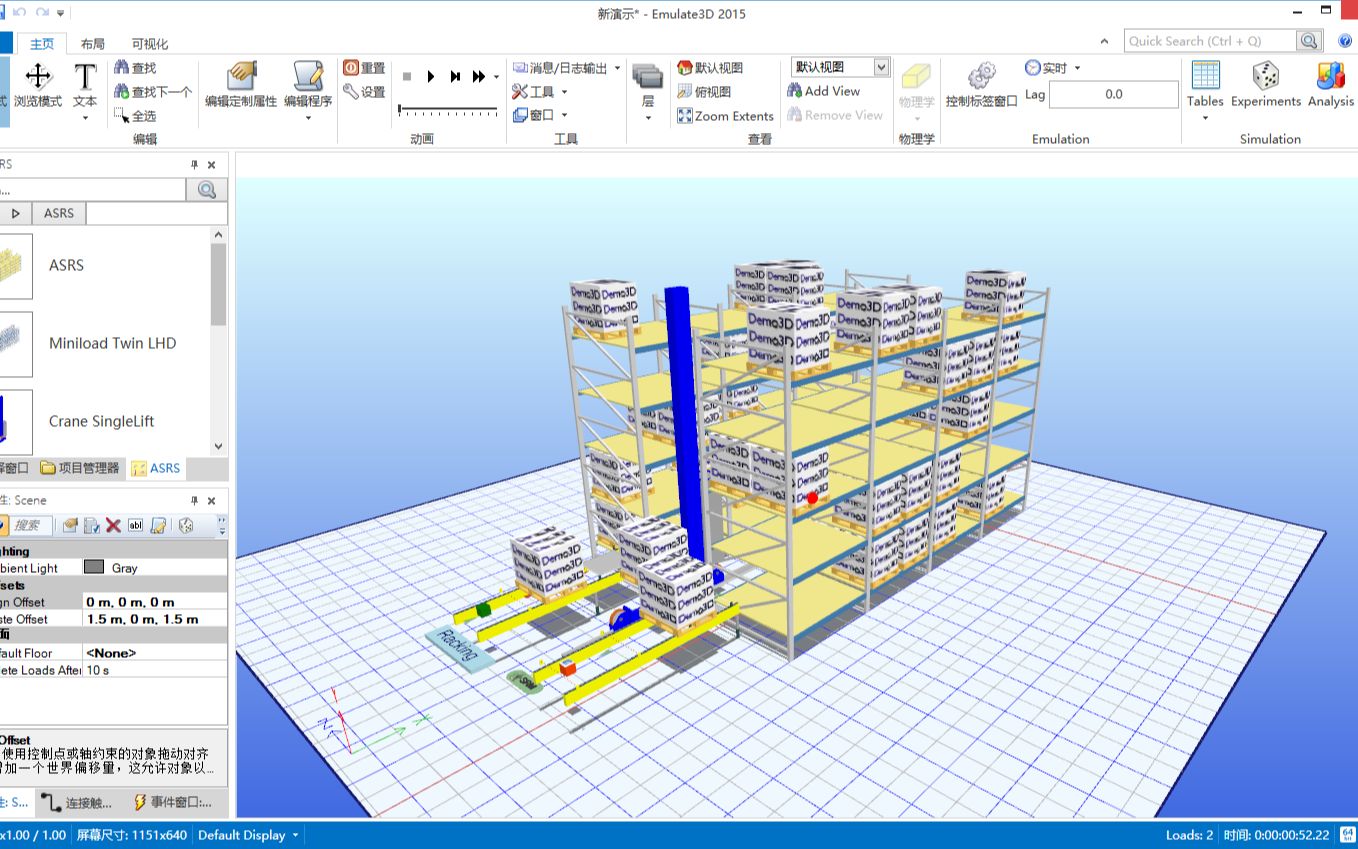Viewport: 1358px width, 849px height.
Task: Click the undo arrow in quick access
Action: pos(20,12)
